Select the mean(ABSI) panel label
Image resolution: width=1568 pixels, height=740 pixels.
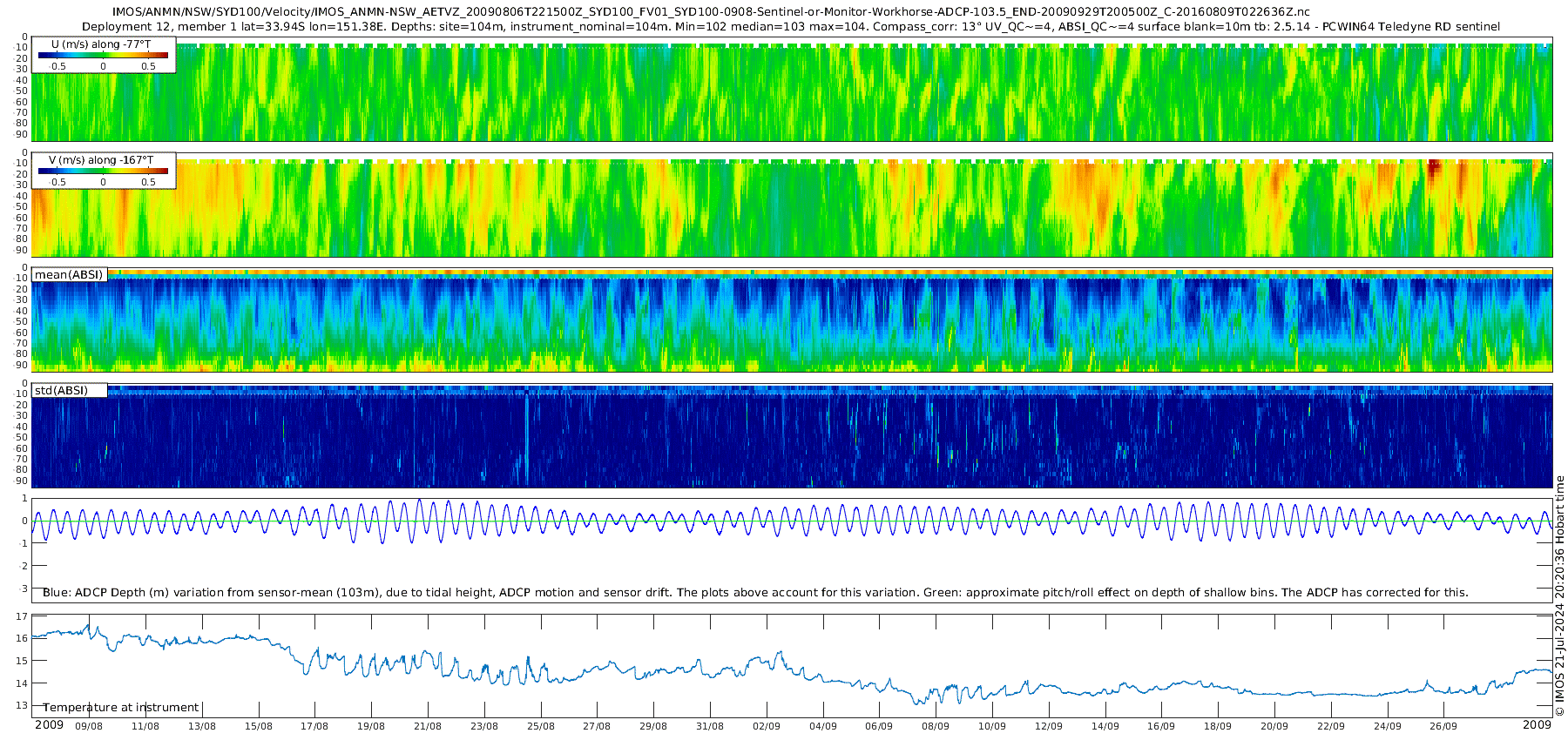[x=69, y=274]
